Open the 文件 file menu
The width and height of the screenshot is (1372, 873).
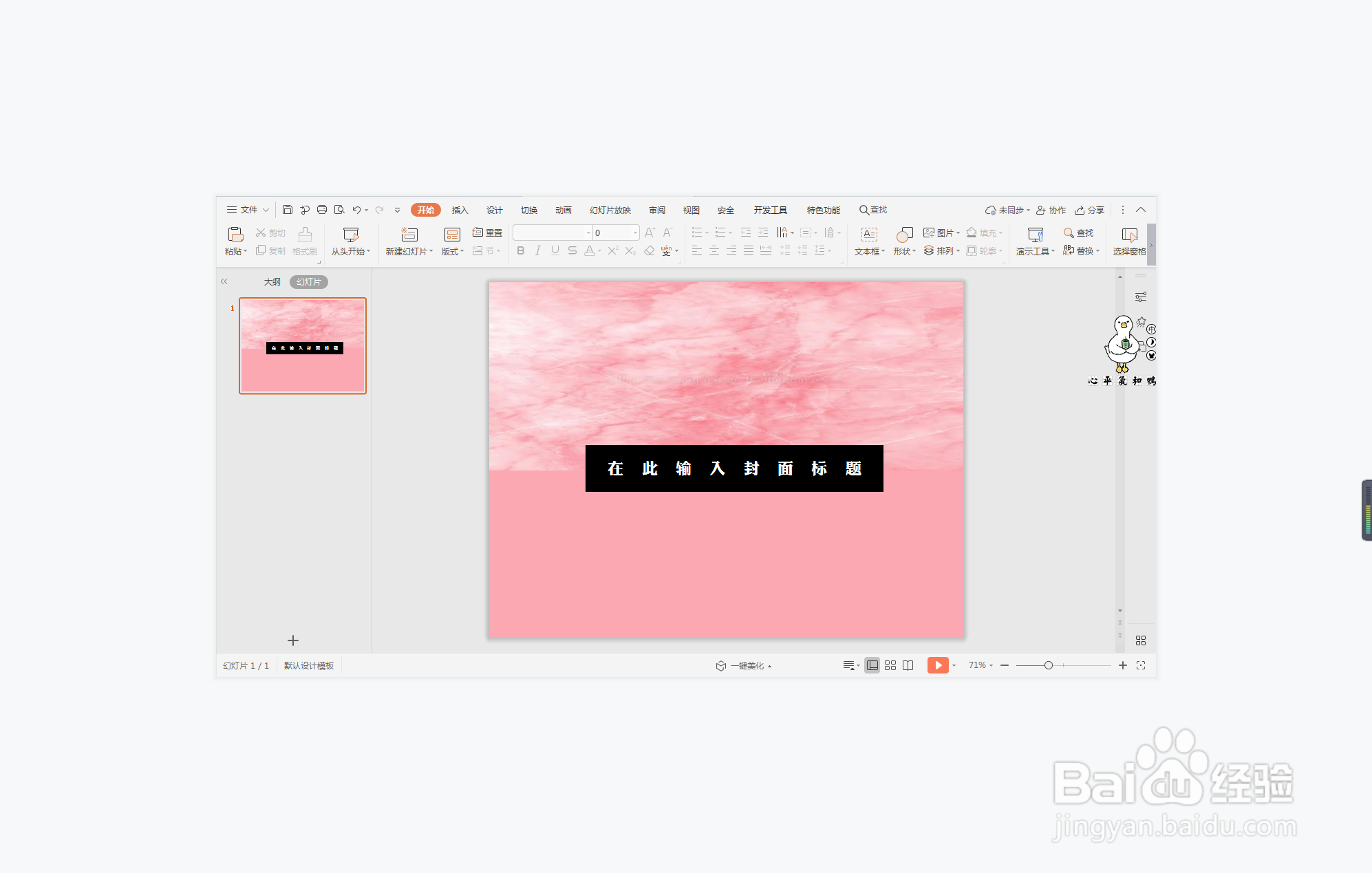click(x=248, y=210)
